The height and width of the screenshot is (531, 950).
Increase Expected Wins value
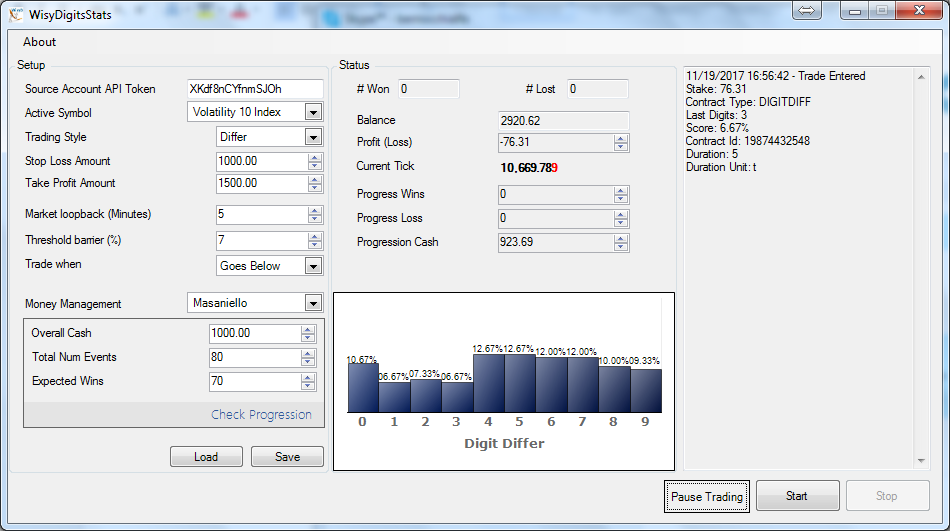click(308, 378)
